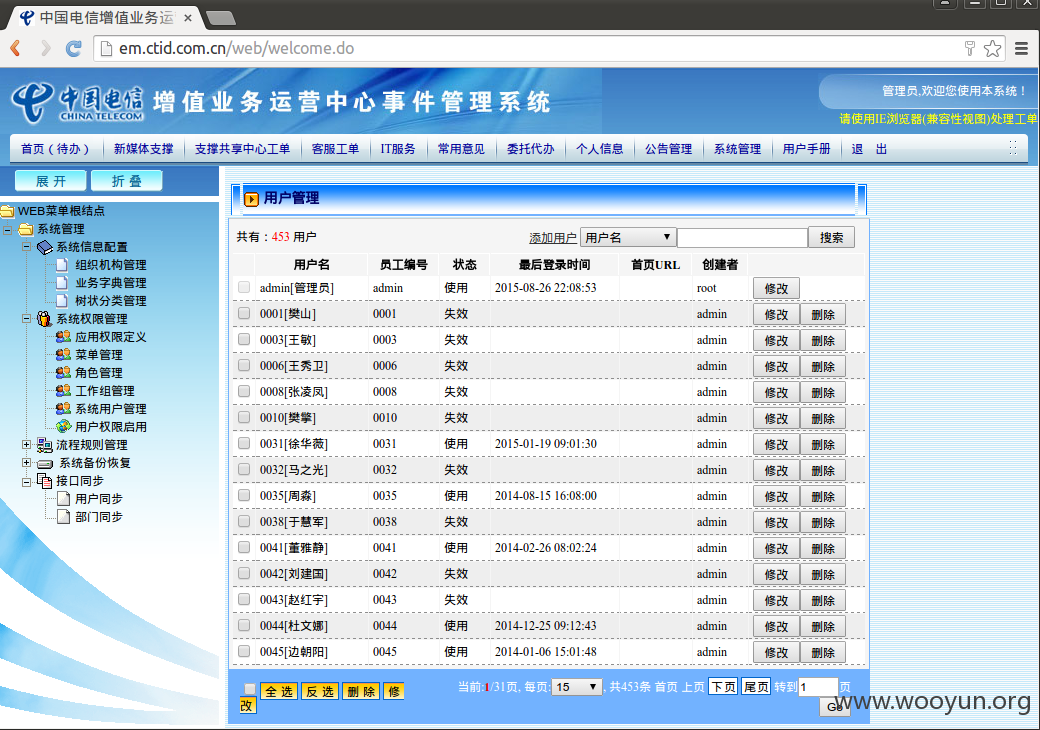Open the 客服工单 menu

335,149
